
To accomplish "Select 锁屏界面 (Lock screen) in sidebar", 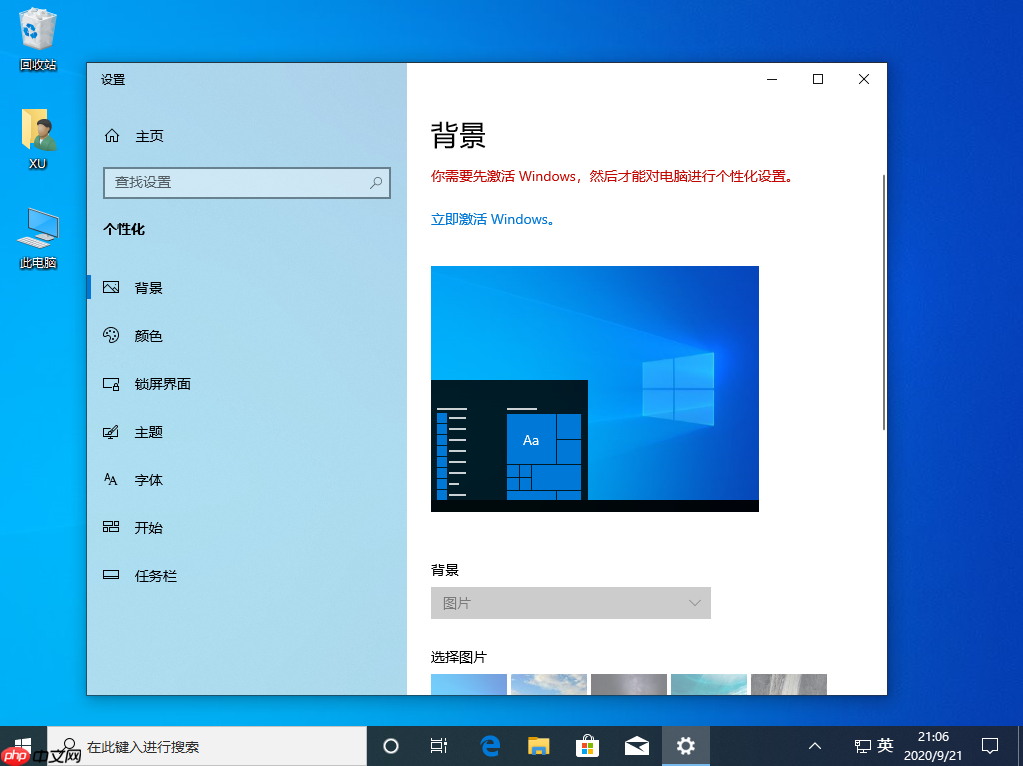I will 160,383.
